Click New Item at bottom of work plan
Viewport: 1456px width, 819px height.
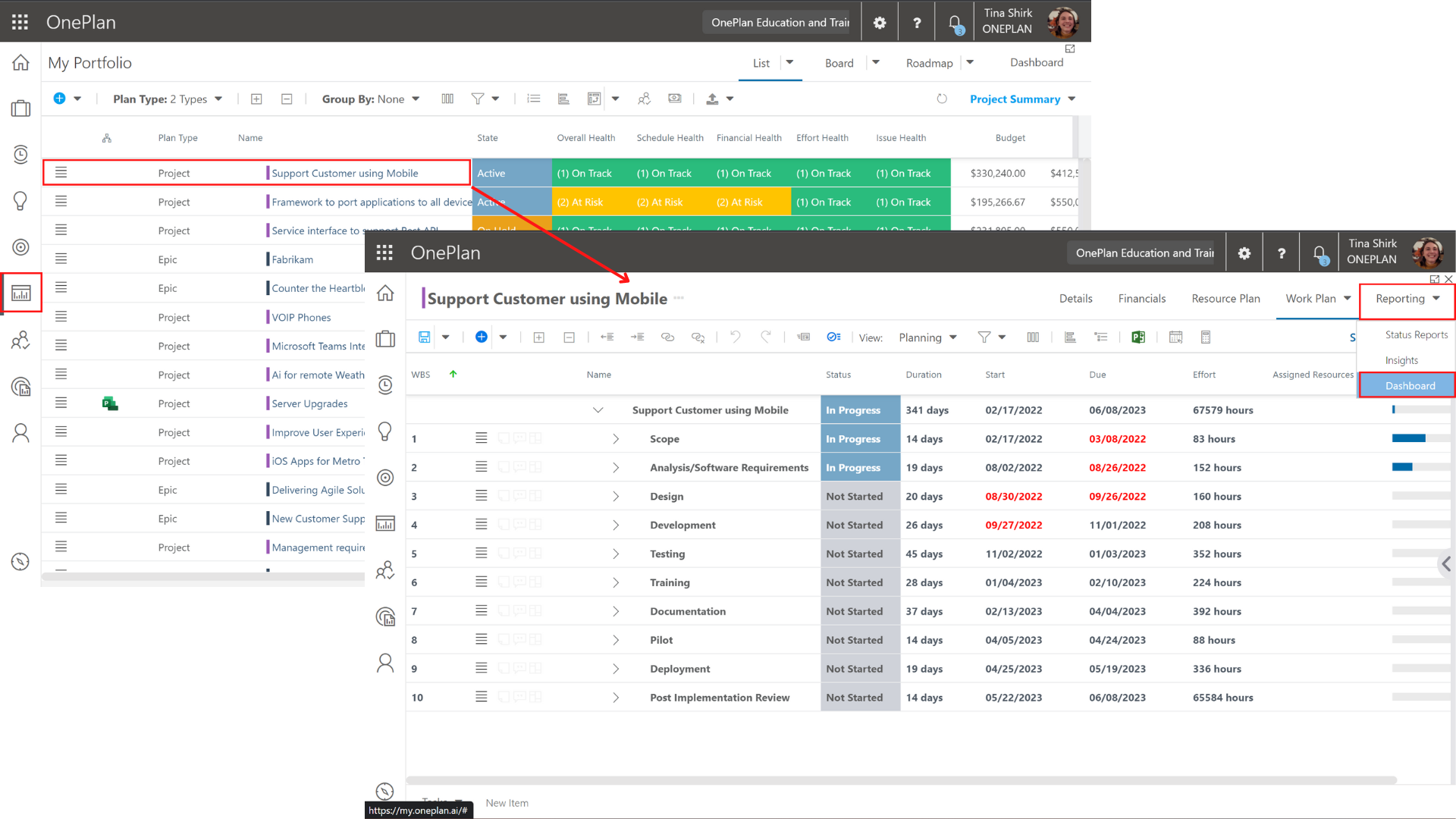pos(507,803)
